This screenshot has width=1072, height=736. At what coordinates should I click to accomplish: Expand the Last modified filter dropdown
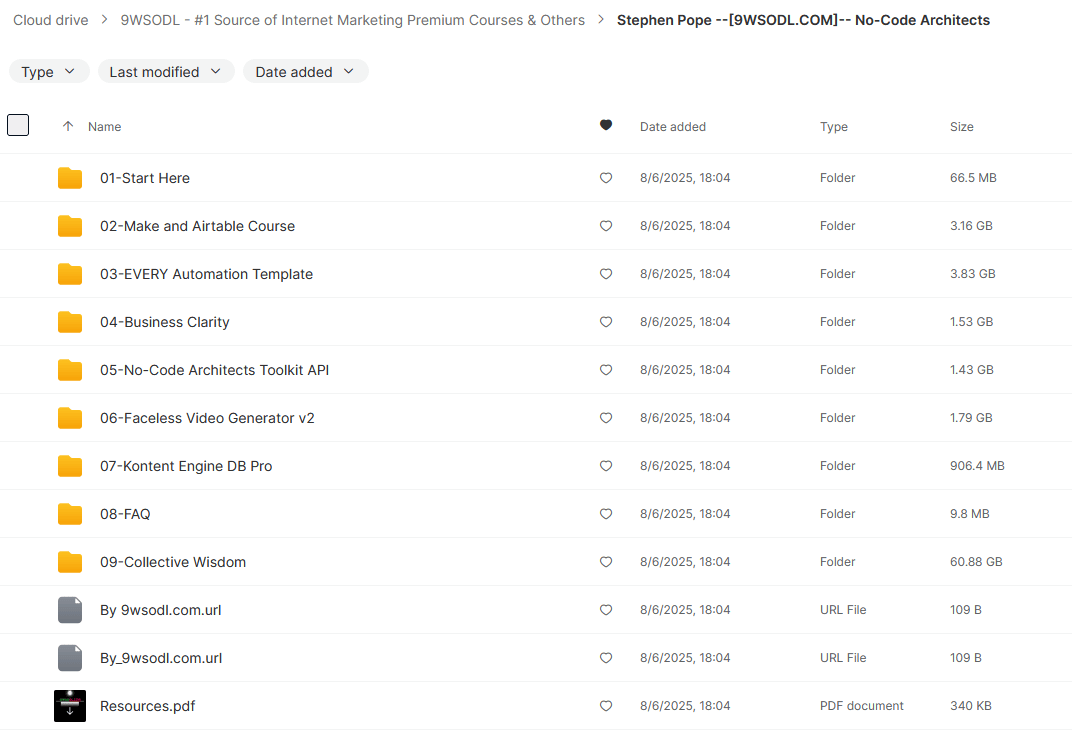166,72
